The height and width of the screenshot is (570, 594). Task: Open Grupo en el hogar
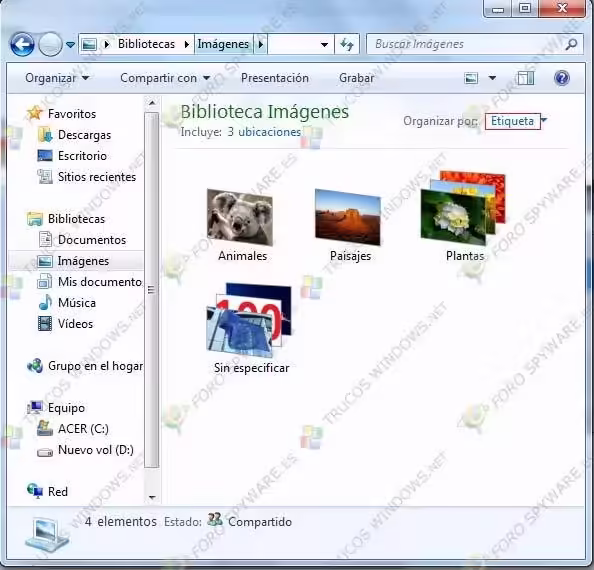click(x=85, y=366)
